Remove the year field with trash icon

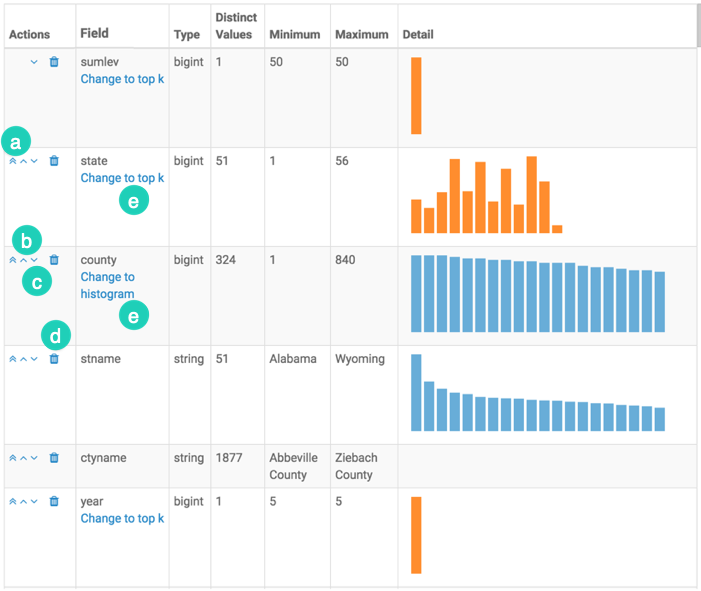(54, 501)
